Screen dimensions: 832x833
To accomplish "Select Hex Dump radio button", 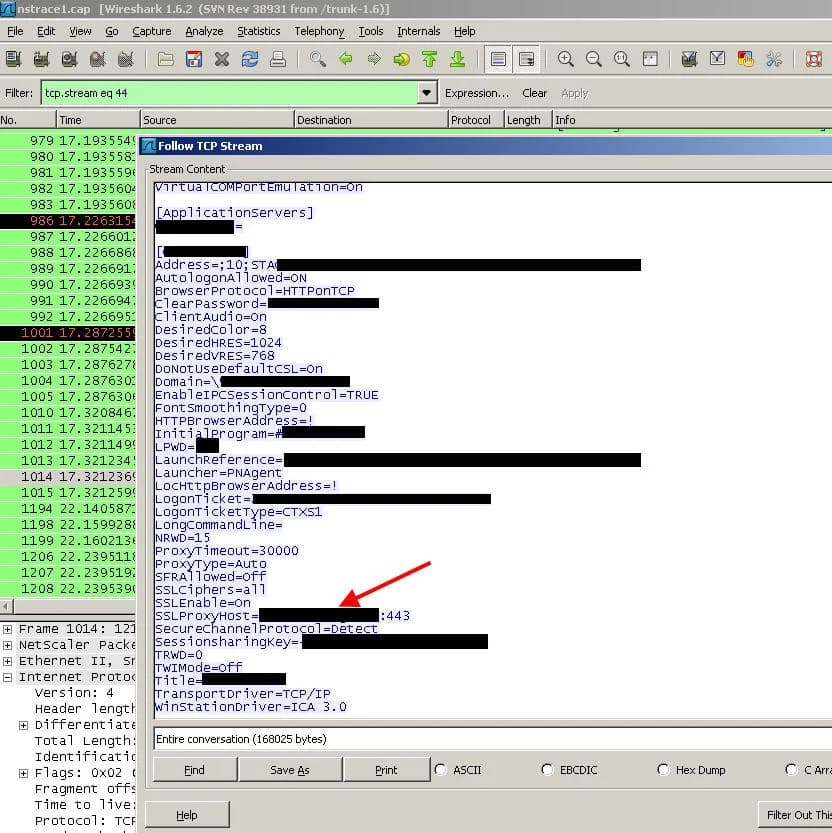I will pyautogui.click(x=663, y=769).
